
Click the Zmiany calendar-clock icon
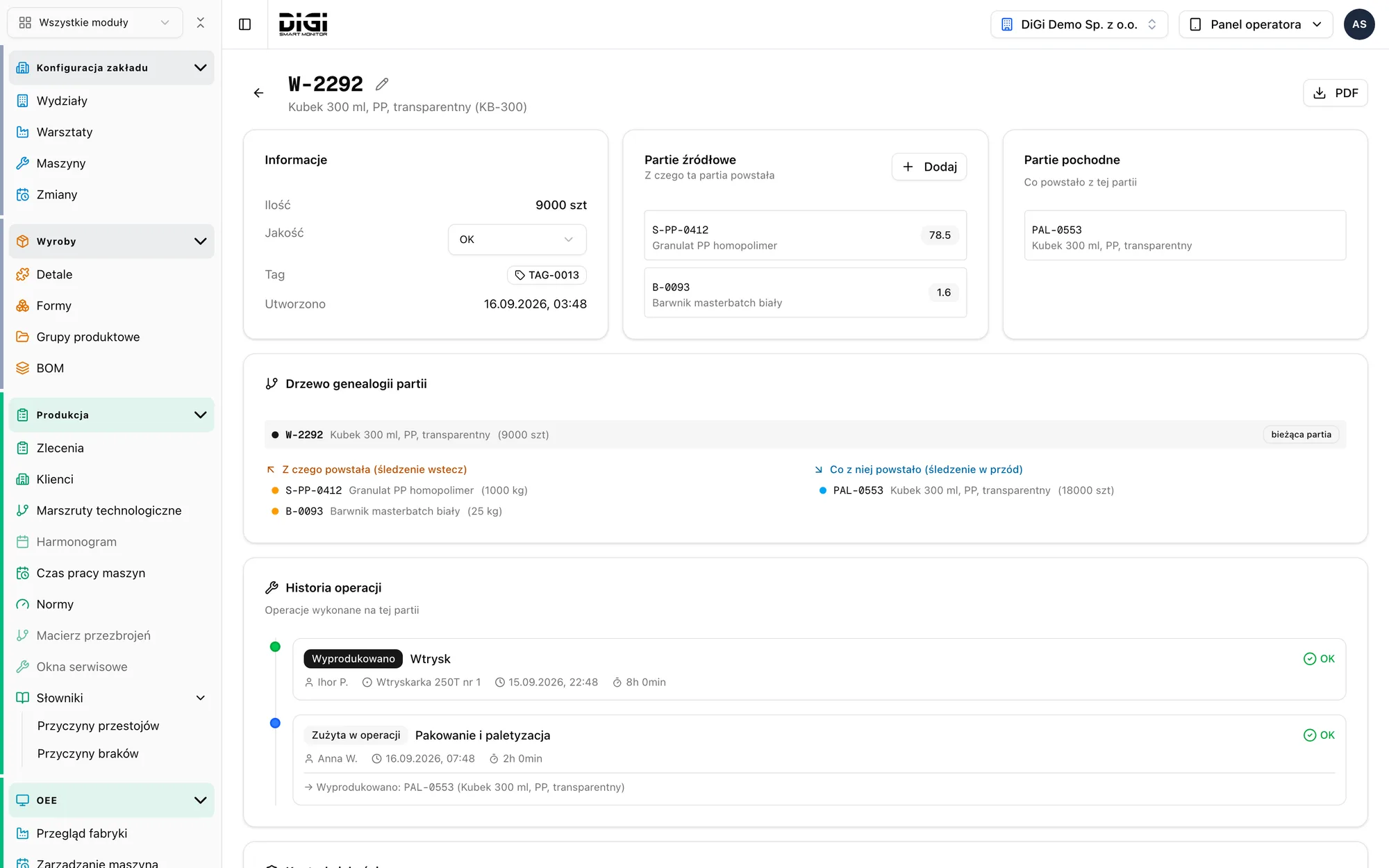(23, 194)
